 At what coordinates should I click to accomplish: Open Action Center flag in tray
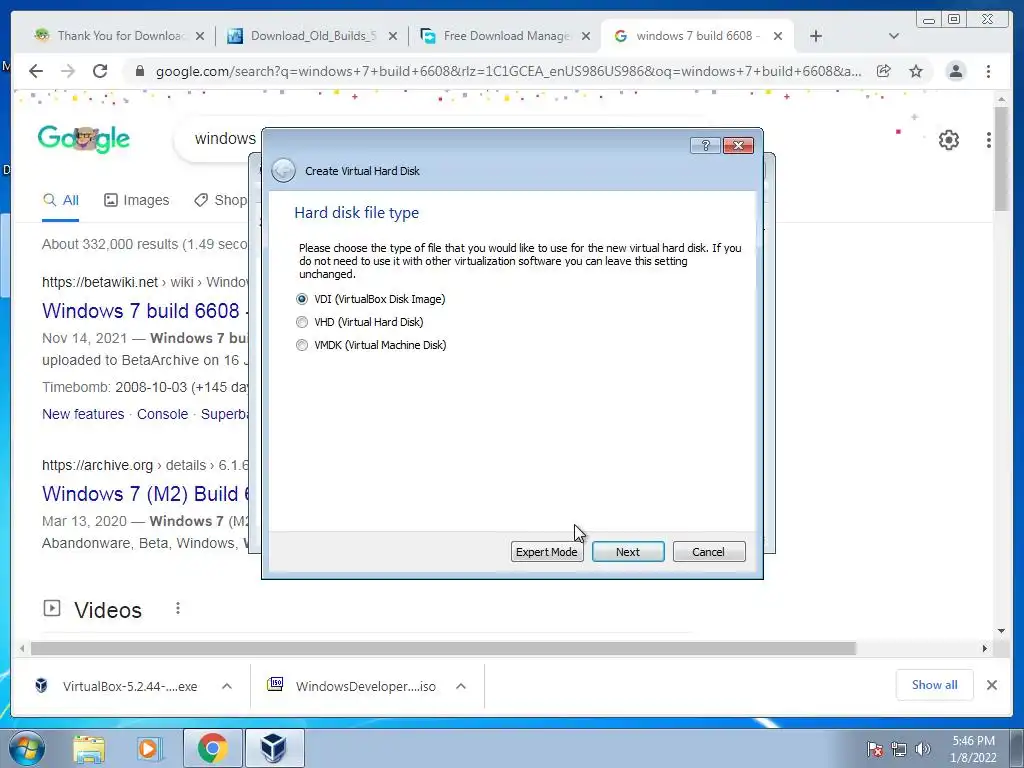pos(875,749)
